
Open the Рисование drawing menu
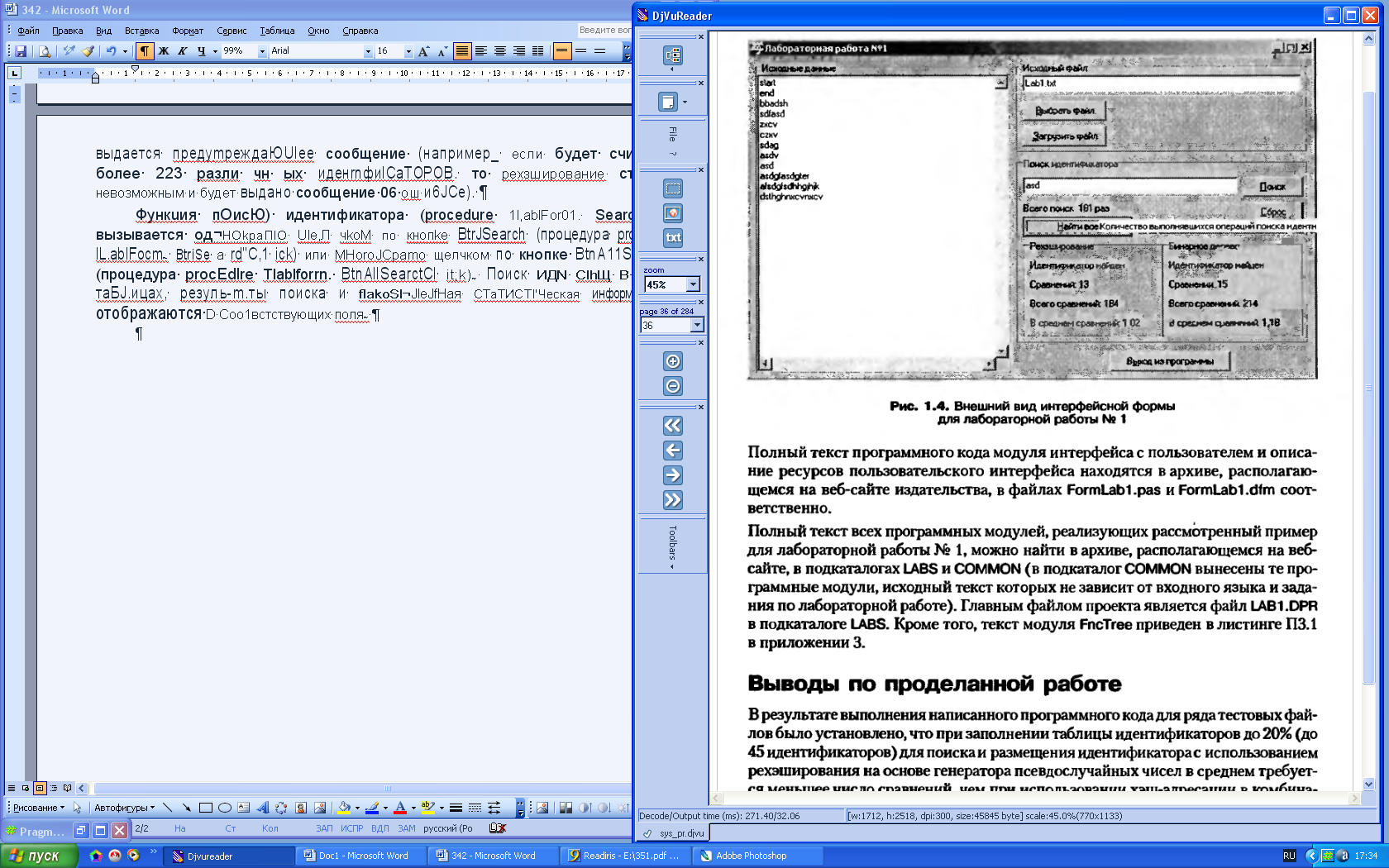[x=38, y=808]
